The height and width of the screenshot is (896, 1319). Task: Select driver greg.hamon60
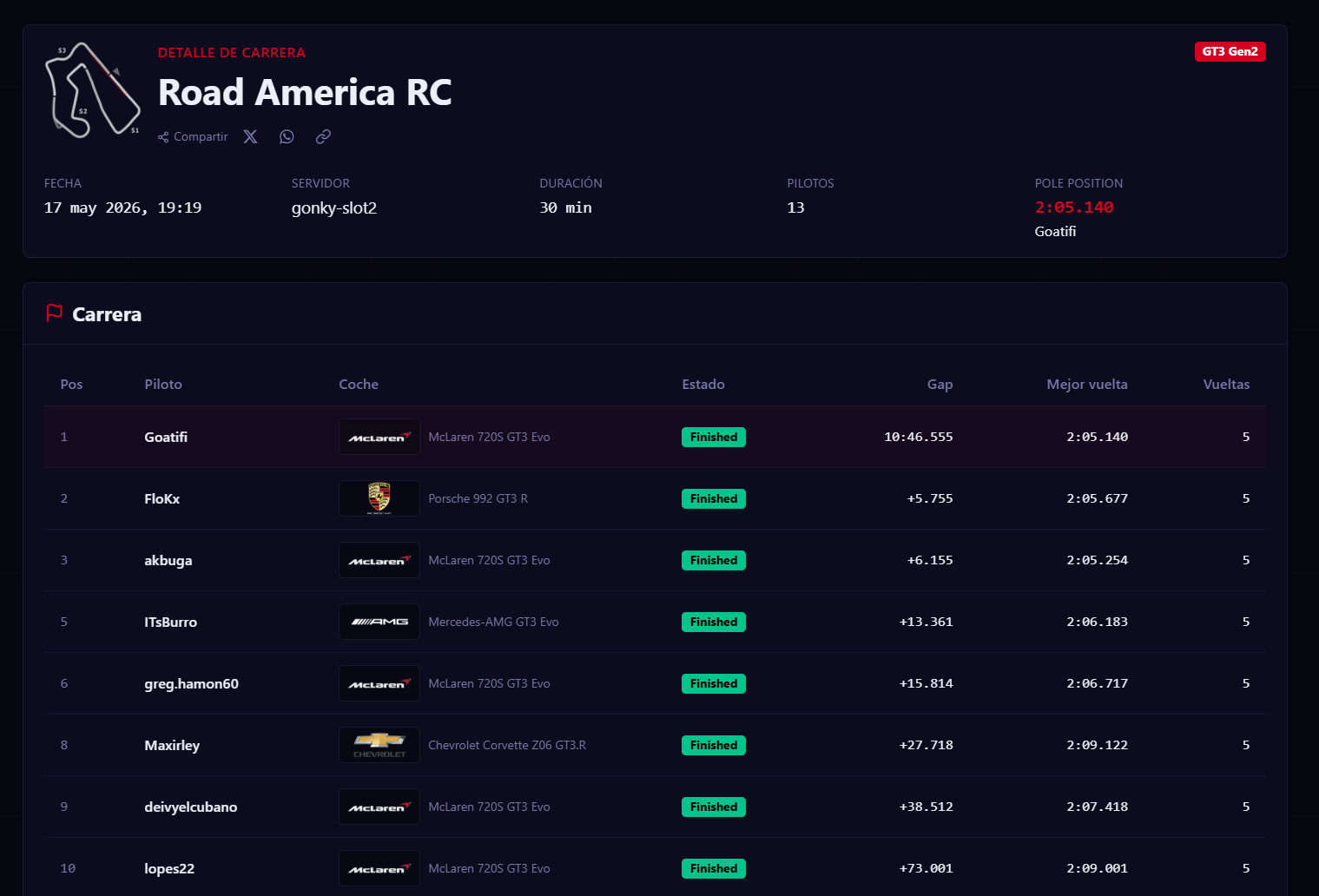tap(192, 684)
